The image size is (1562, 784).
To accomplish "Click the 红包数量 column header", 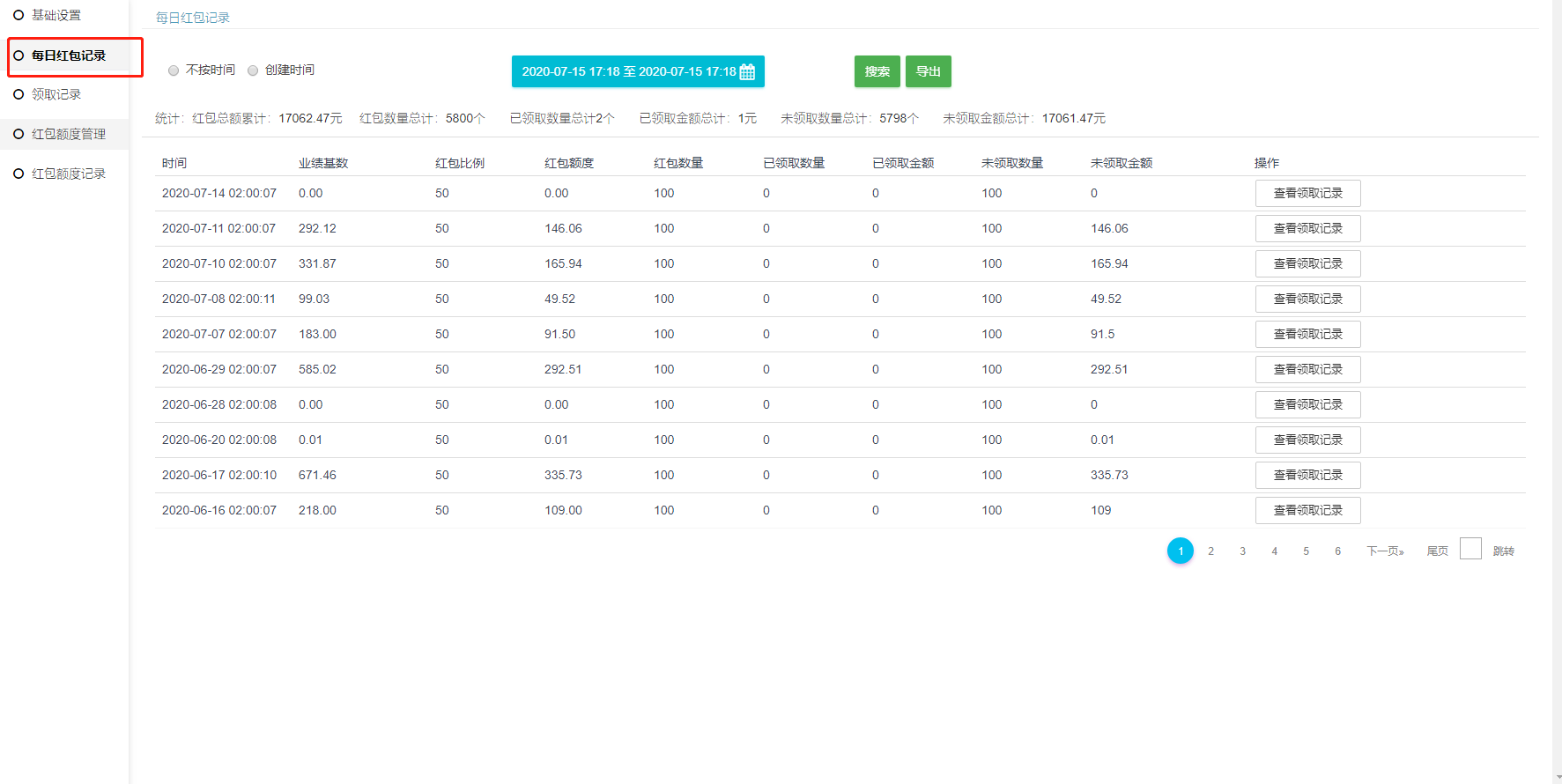I will point(678,163).
